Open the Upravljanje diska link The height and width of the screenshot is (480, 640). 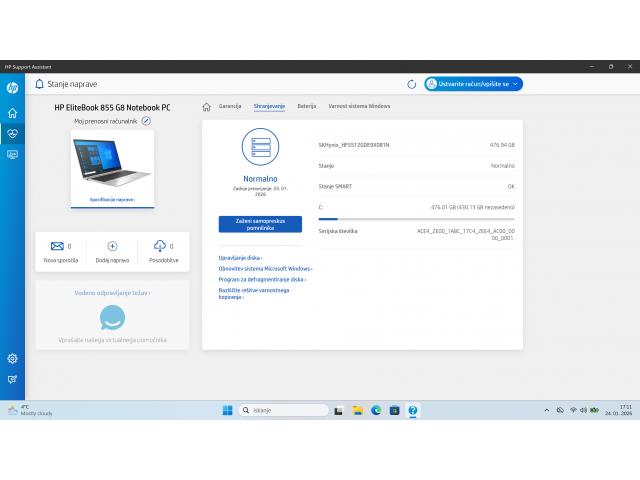coord(240,258)
